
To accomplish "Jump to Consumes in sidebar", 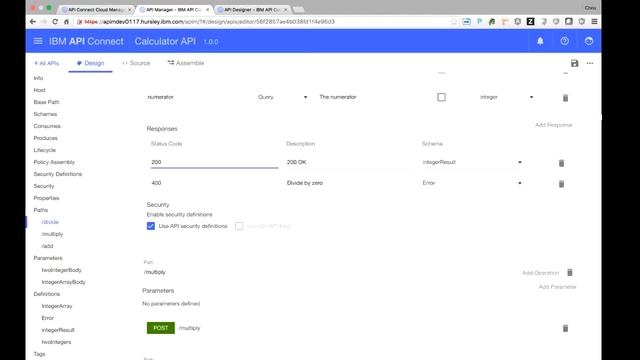I will pos(47,126).
